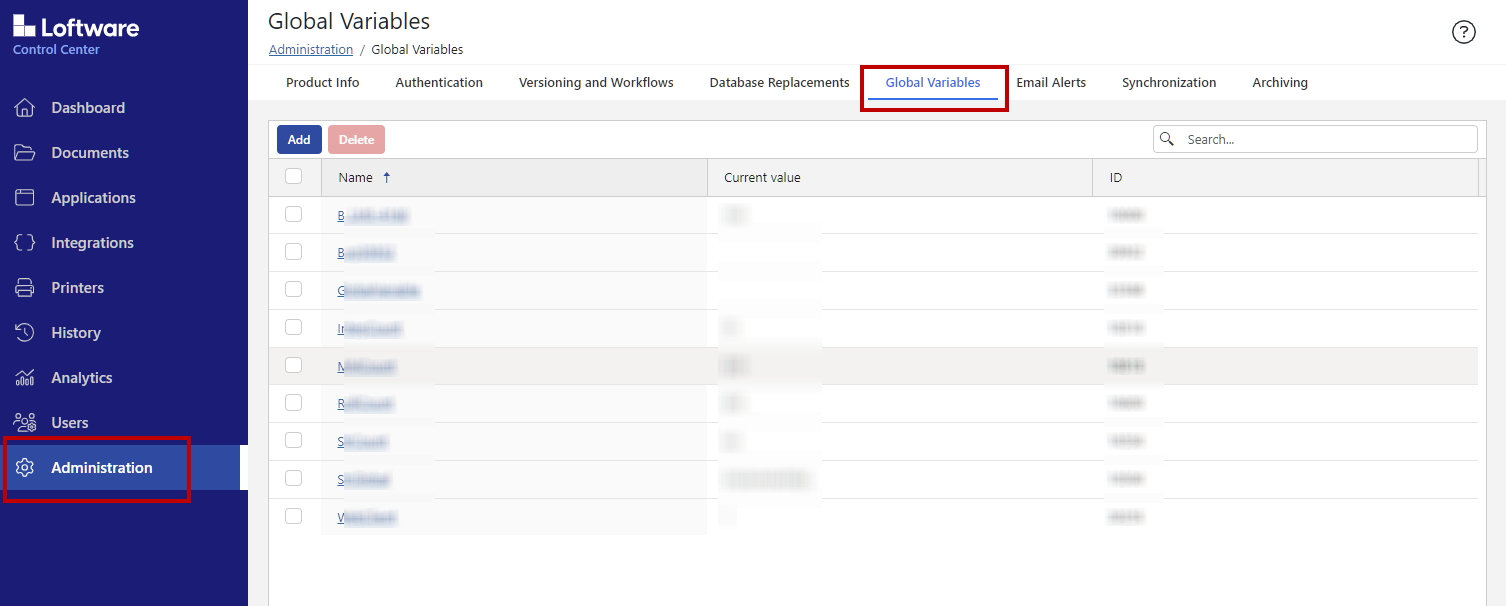This screenshot has width=1506, height=606.
Task: Sort table by ID column header
Action: pos(1116,178)
